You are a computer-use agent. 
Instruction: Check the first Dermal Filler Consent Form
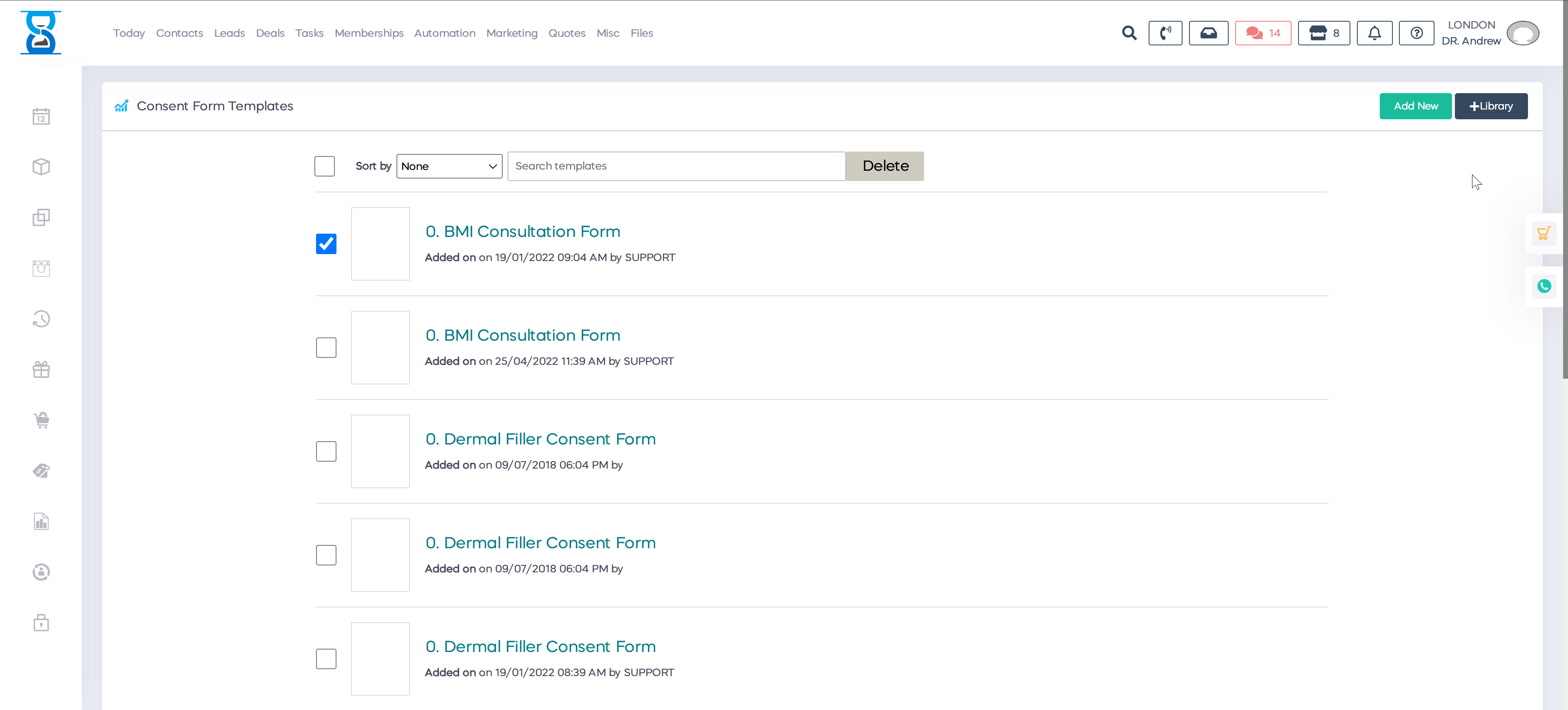(x=326, y=451)
